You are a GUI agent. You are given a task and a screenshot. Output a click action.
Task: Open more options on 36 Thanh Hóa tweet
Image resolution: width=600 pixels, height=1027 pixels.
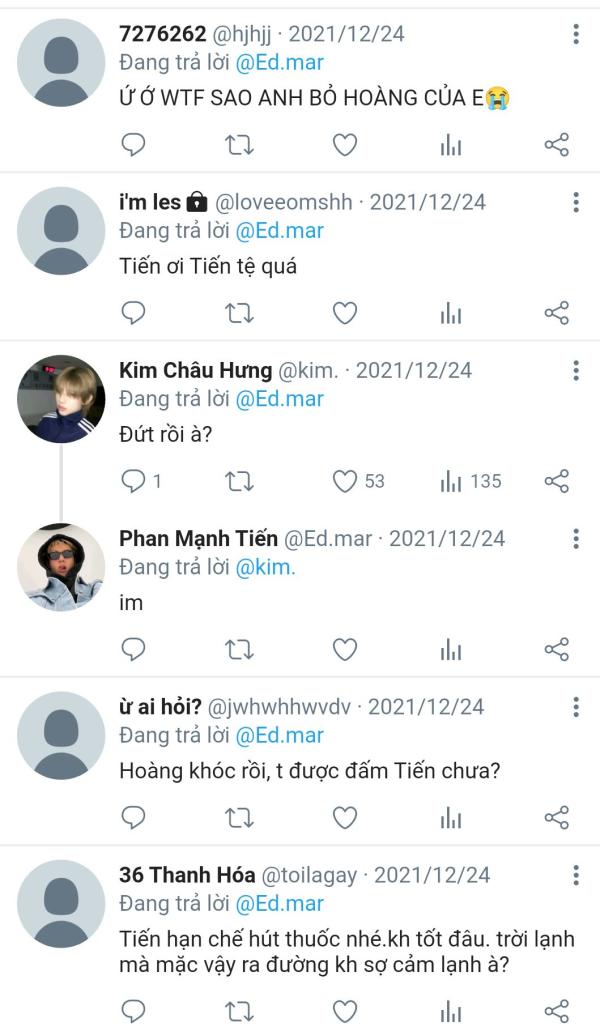pos(576,875)
